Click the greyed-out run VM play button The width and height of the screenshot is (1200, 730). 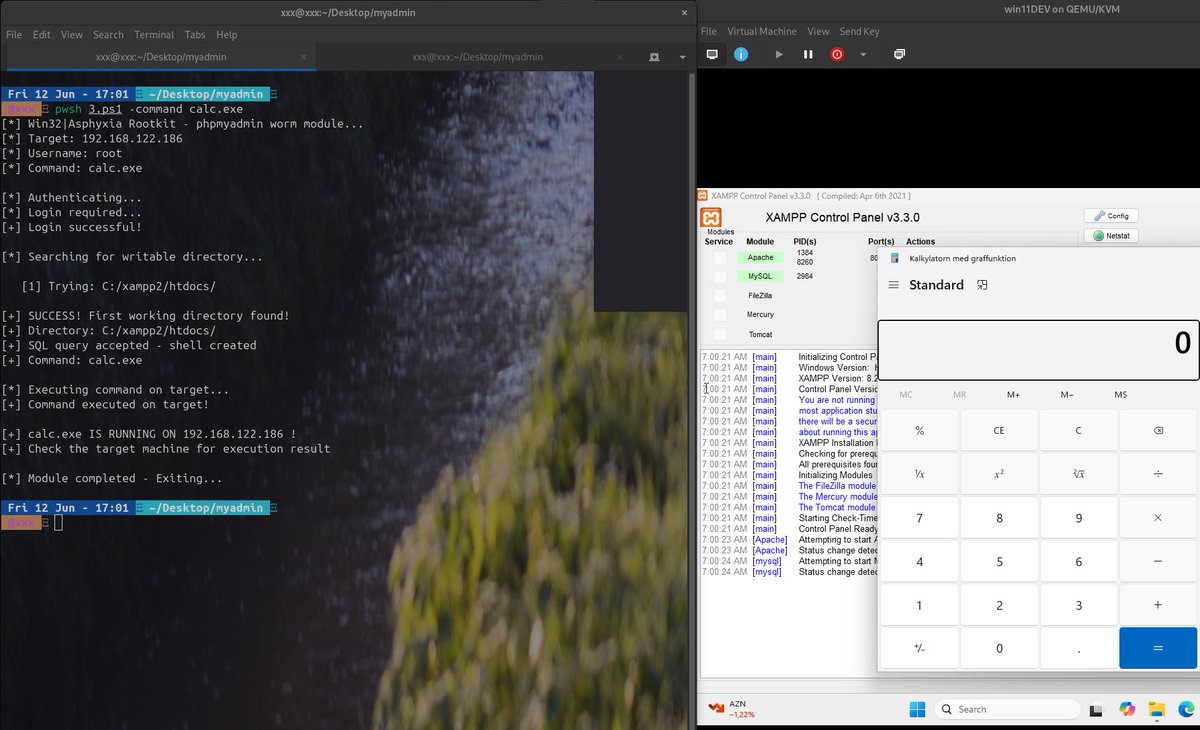point(779,54)
